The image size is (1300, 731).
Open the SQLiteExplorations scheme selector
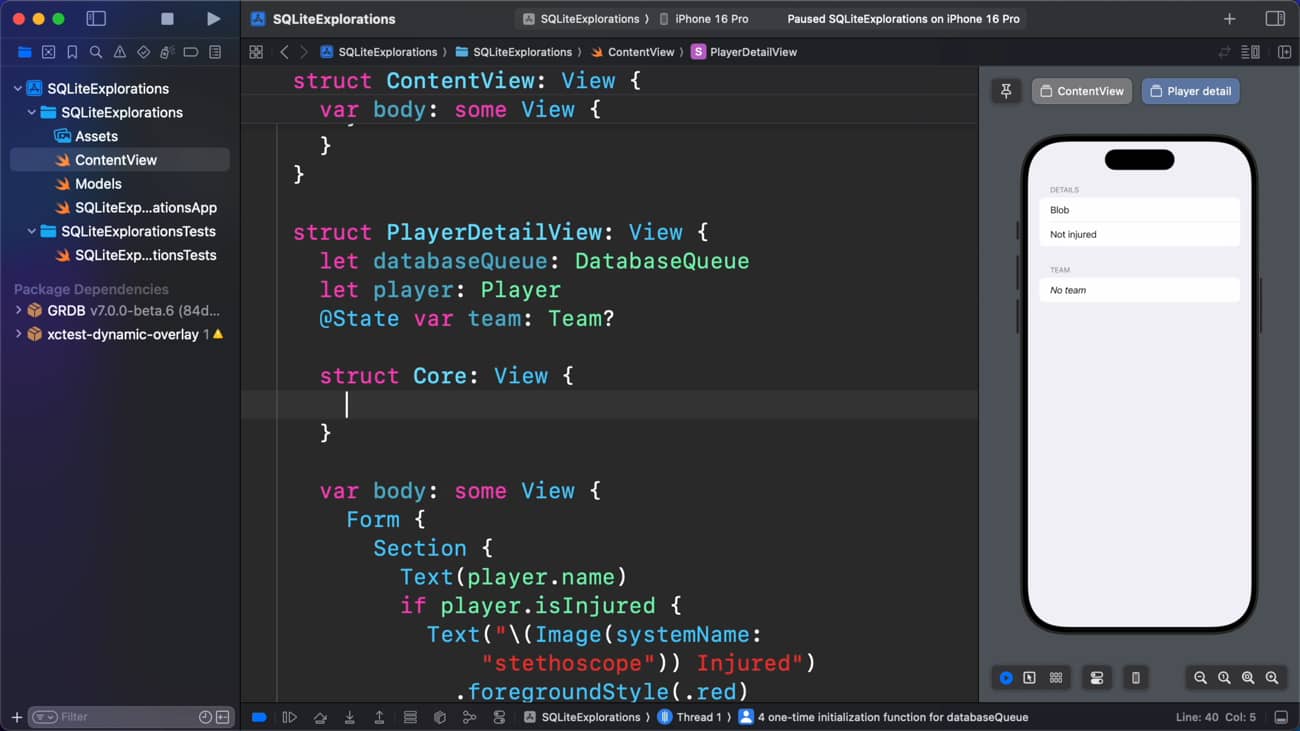tap(582, 19)
